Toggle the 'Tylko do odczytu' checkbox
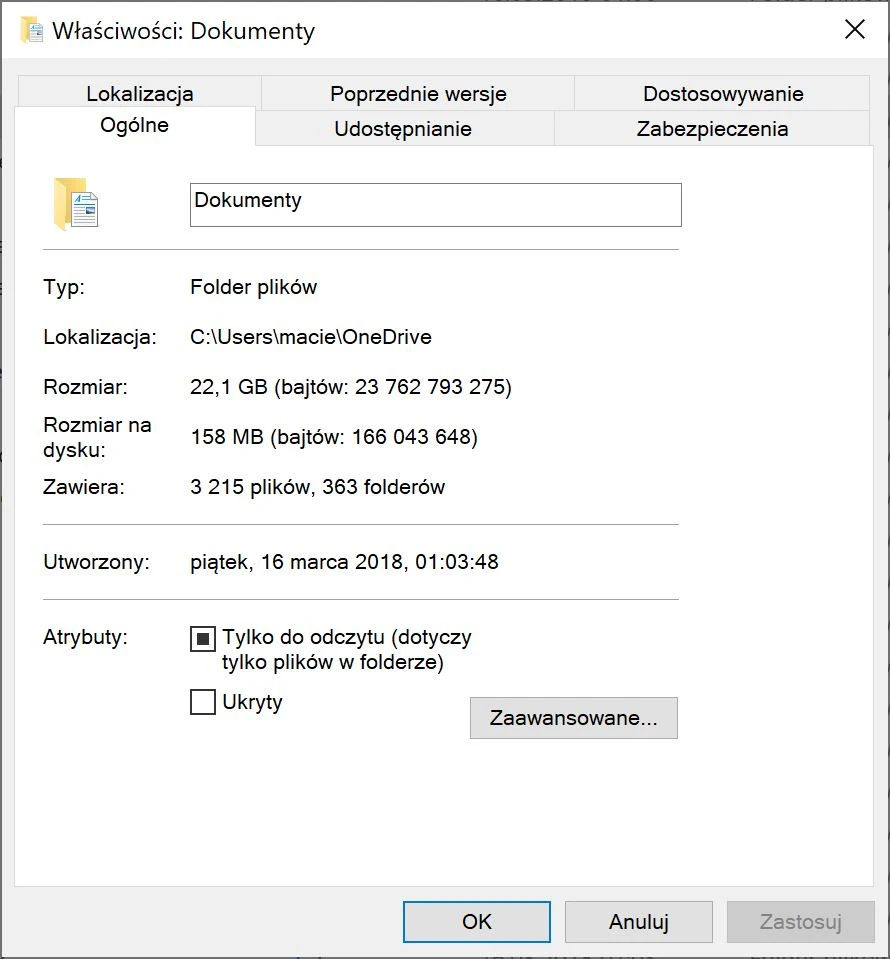Image resolution: width=890 pixels, height=959 pixels. (202, 639)
